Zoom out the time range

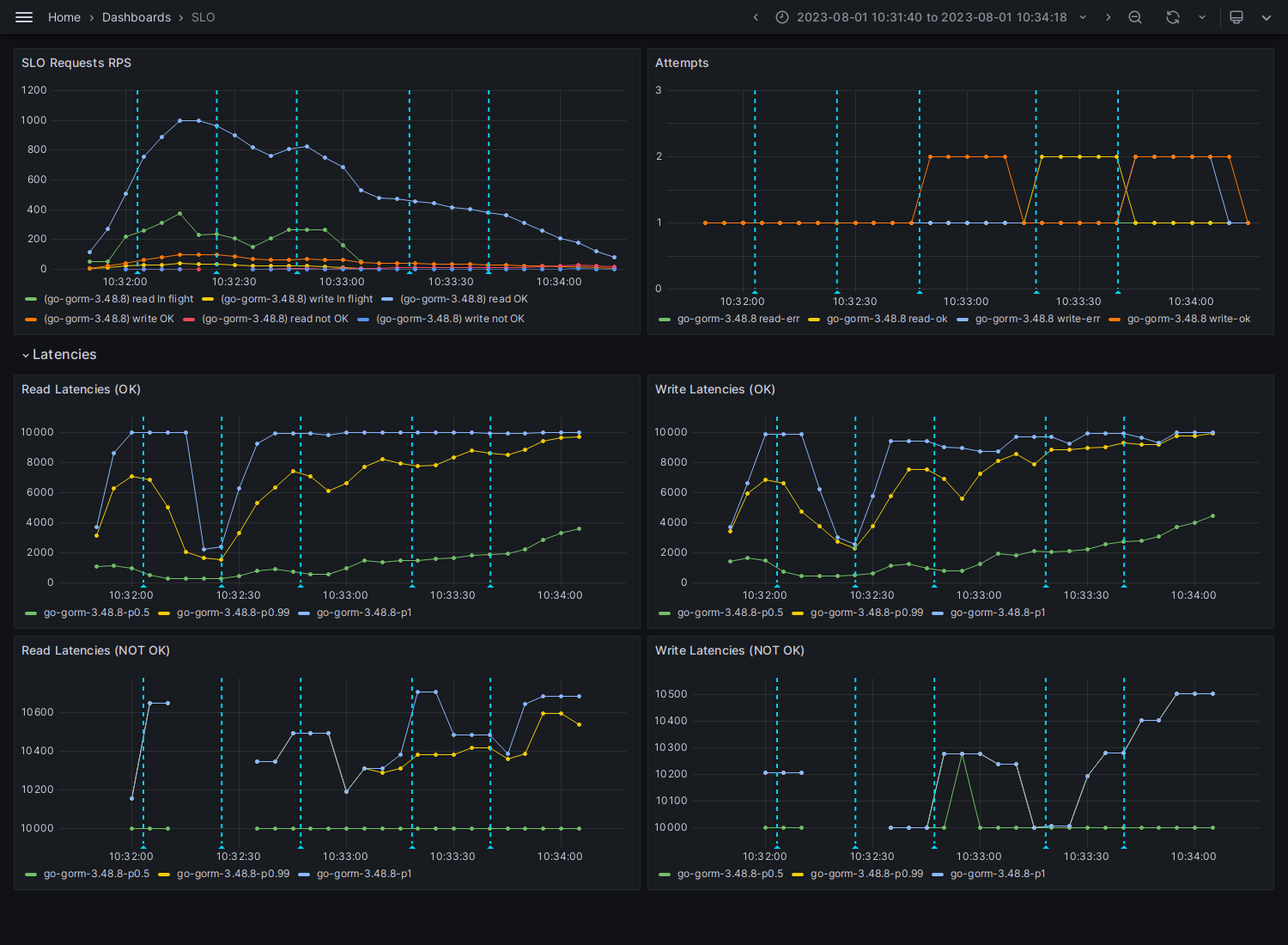[1135, 17]
